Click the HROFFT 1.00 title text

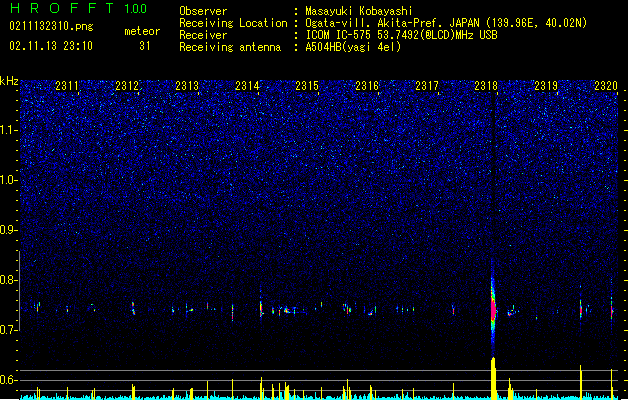click(79, 8)
